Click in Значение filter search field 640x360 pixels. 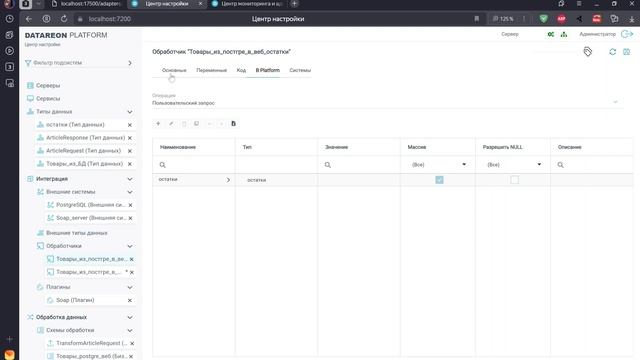[359, 165]
